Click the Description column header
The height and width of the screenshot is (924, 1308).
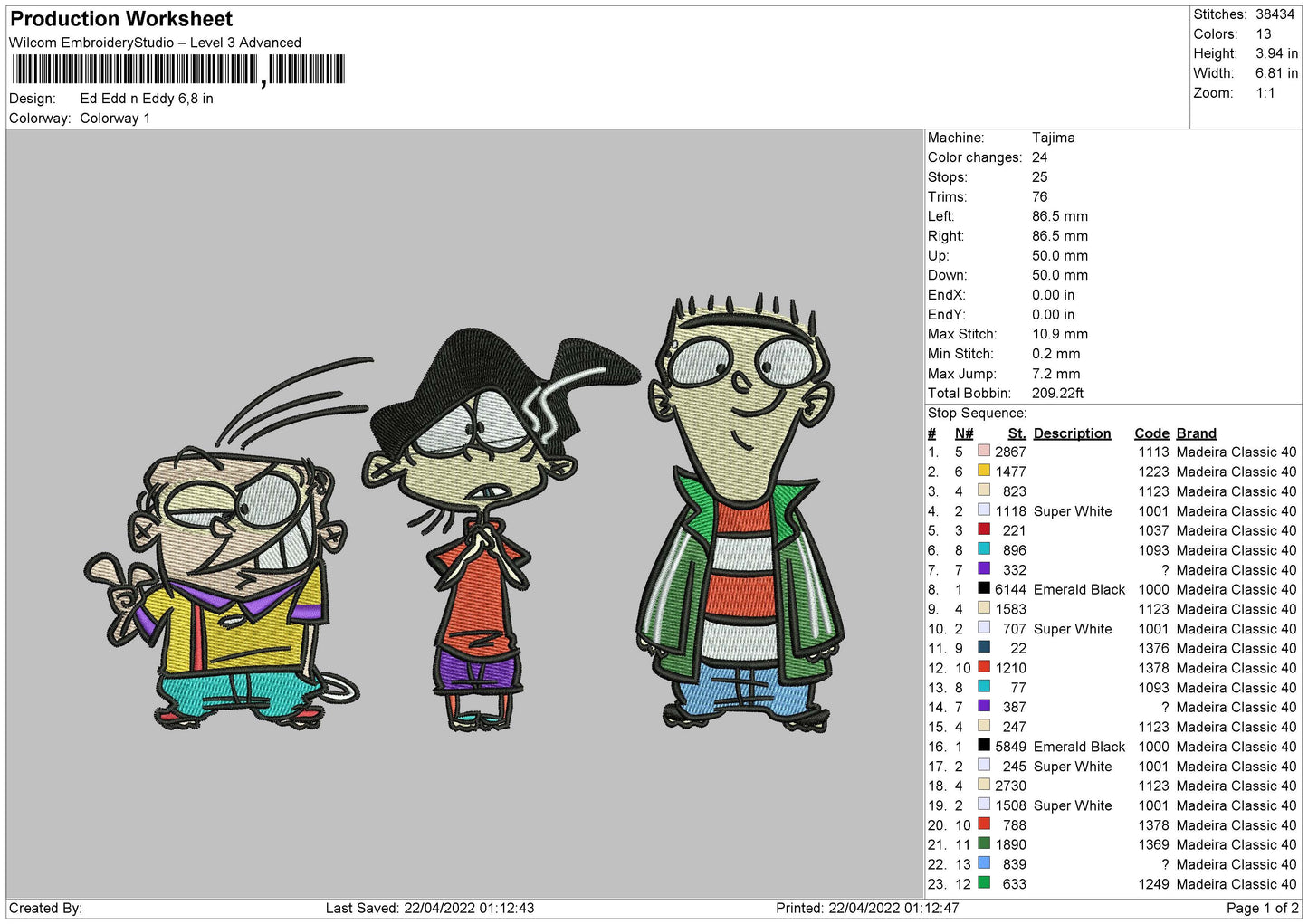pyautogui.click(x=1072, y=433)
